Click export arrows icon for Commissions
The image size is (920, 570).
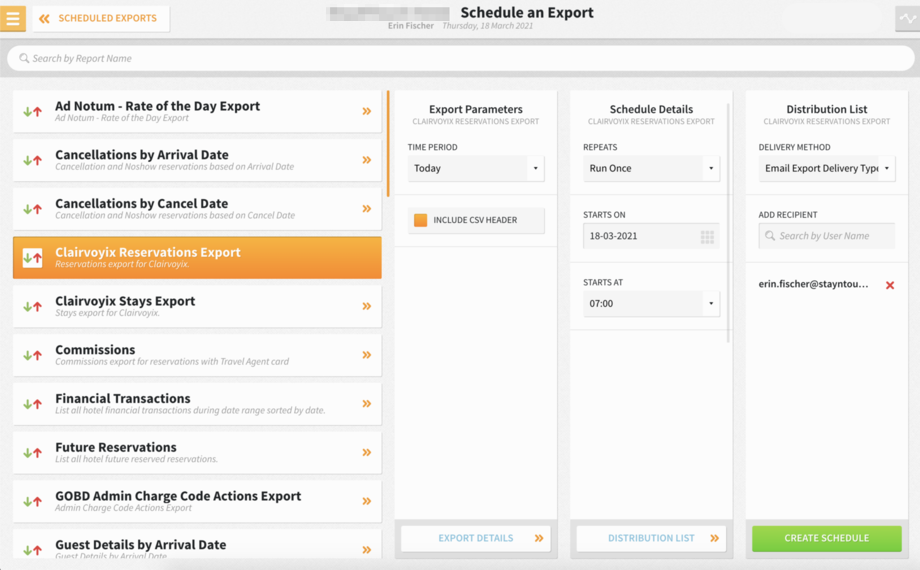click(33, 355)
